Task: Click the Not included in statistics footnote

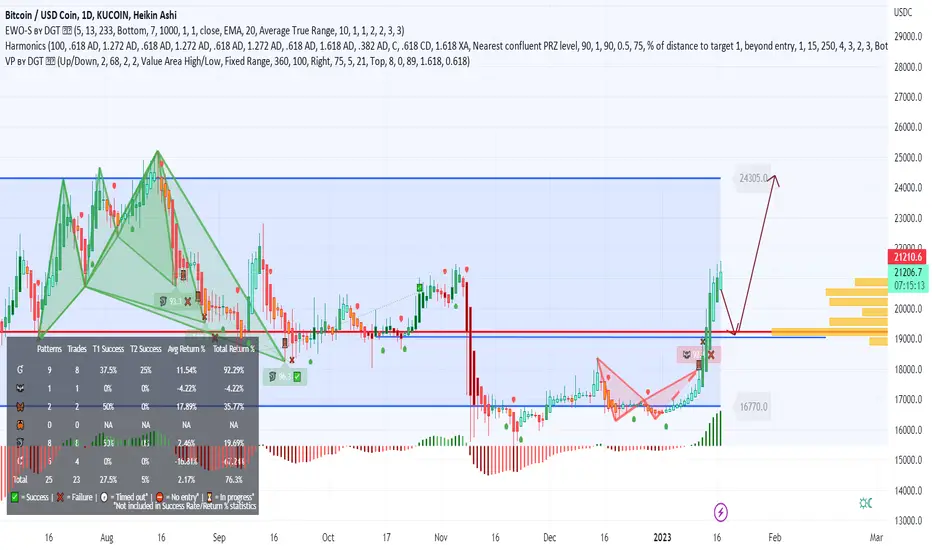Action: [185, 506]
